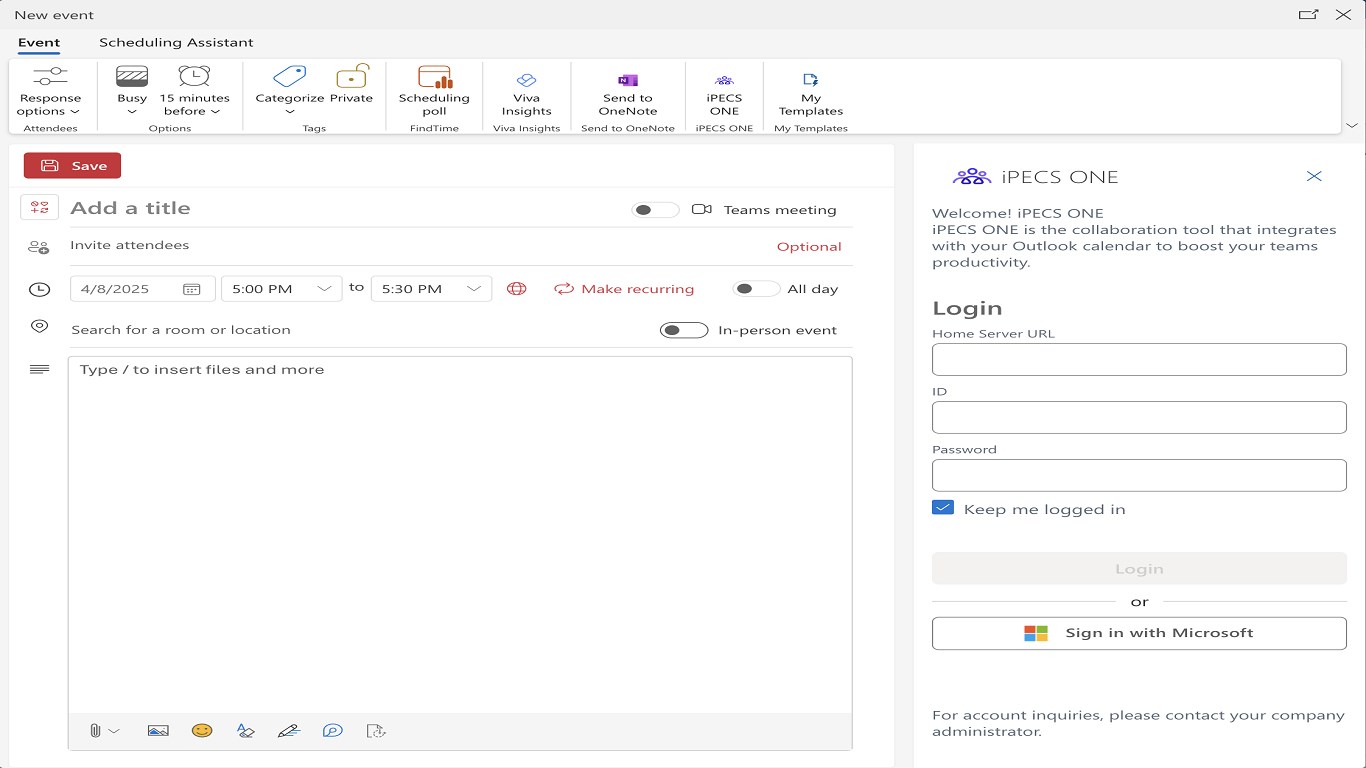
Task: Click Optional attendees link
Action: [x=809, y=247]
